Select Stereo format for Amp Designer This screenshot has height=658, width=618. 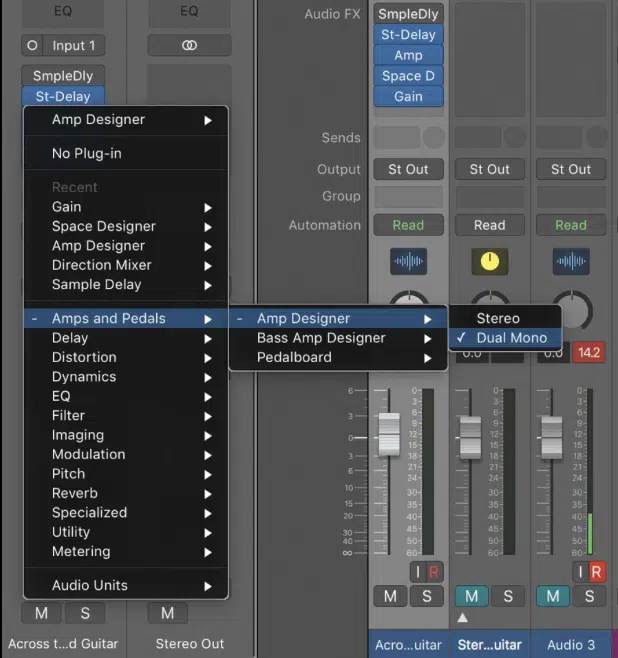(x=506, y=318)
